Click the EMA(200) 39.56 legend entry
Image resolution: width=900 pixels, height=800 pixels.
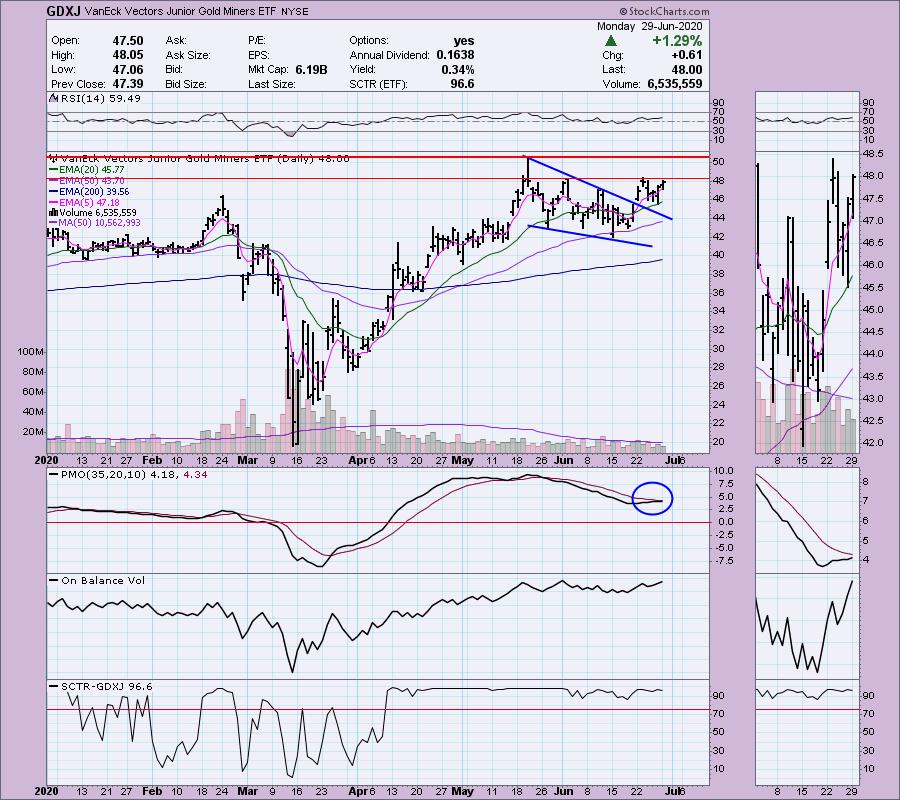[x=90, y=192]
